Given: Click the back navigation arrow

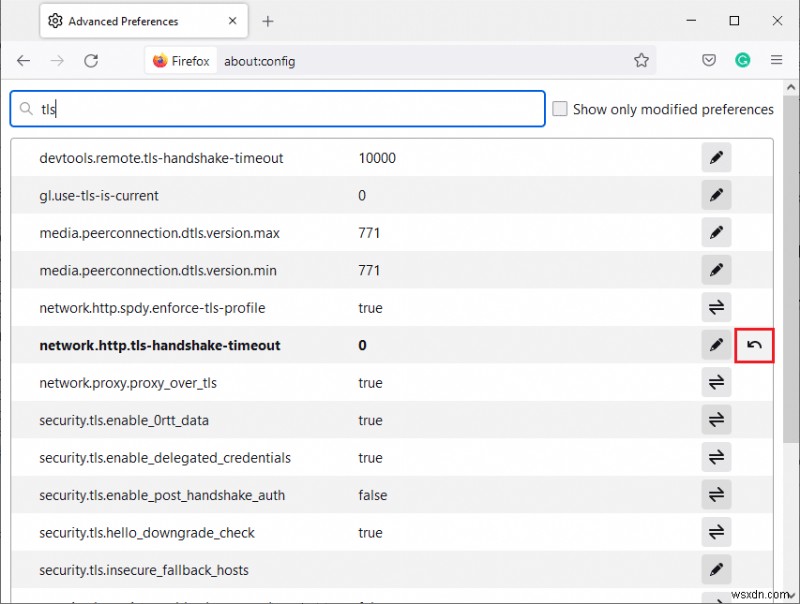Looking at the screenshot, I should coord(23,60).
